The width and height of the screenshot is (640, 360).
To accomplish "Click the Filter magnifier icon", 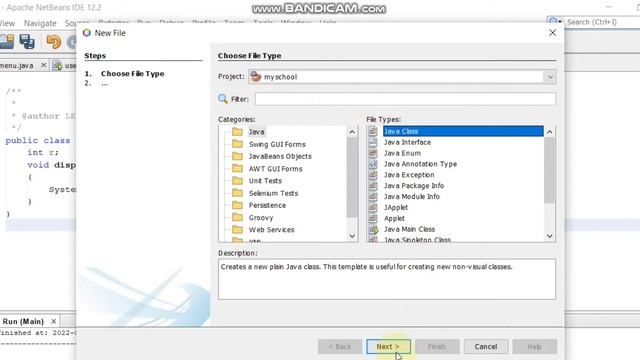I will (223, 98).
